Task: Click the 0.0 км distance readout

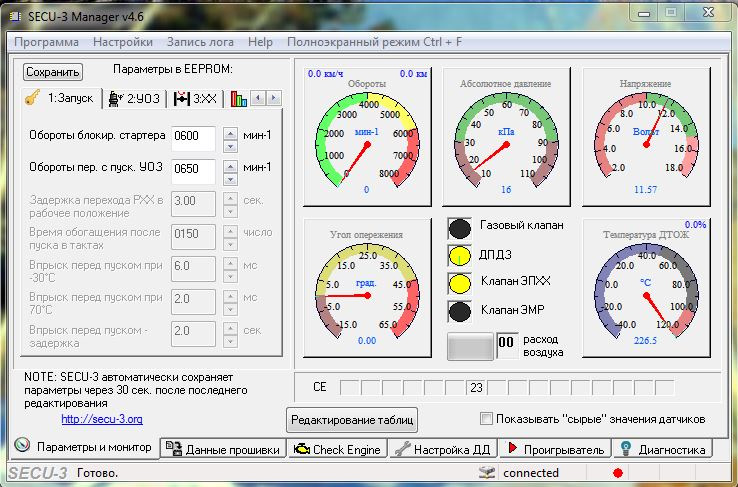Action: (x=413, y=73)
